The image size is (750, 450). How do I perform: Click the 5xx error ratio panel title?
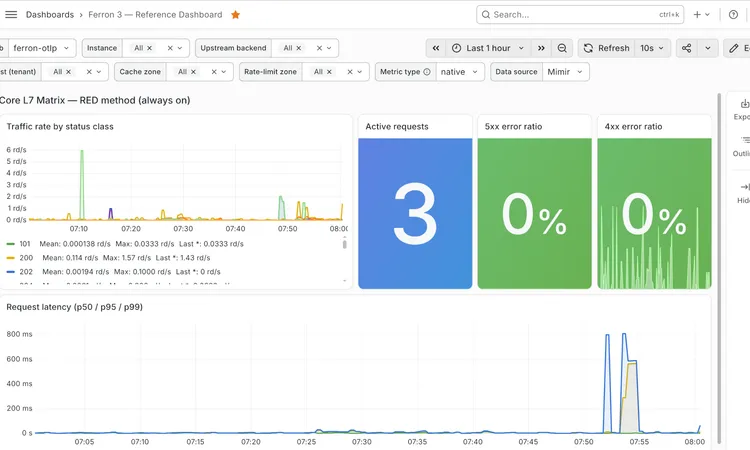point(513,127)
